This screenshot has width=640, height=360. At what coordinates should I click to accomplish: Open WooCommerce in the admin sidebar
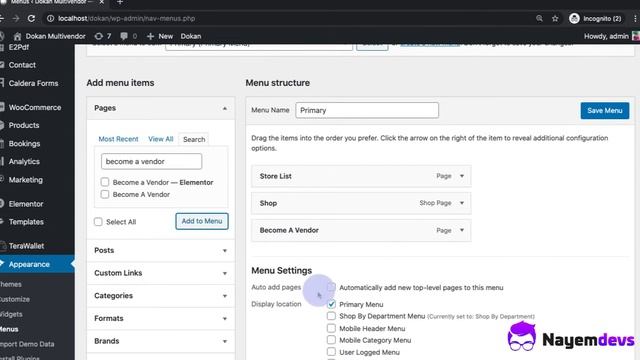(35, 107)
